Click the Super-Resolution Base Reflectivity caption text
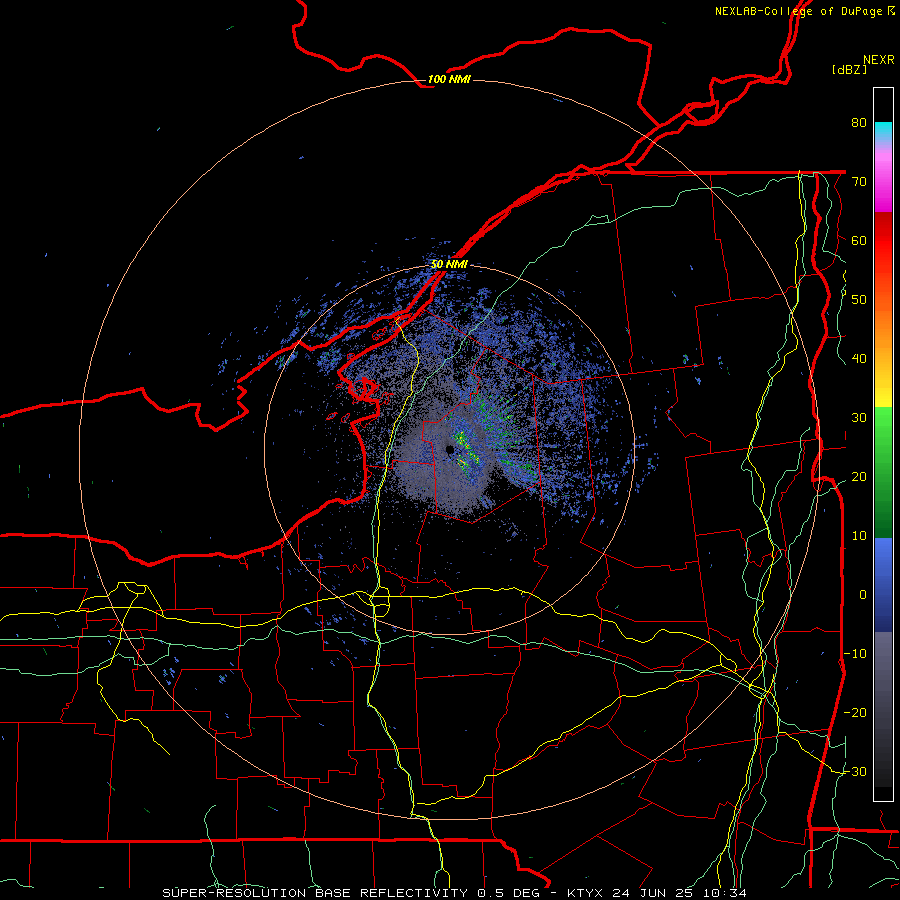Screen dimensions: 900x900 pos(314,893)
